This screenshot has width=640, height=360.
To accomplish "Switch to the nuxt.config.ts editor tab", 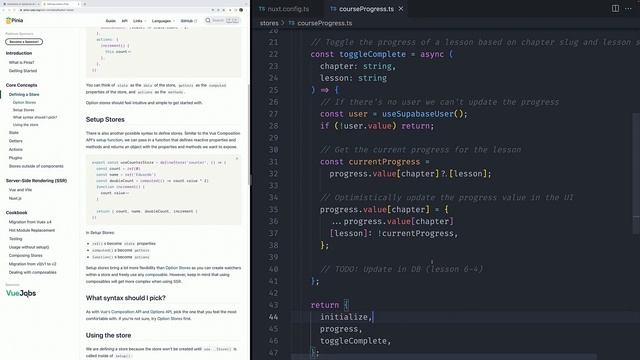I will point(284,9).
